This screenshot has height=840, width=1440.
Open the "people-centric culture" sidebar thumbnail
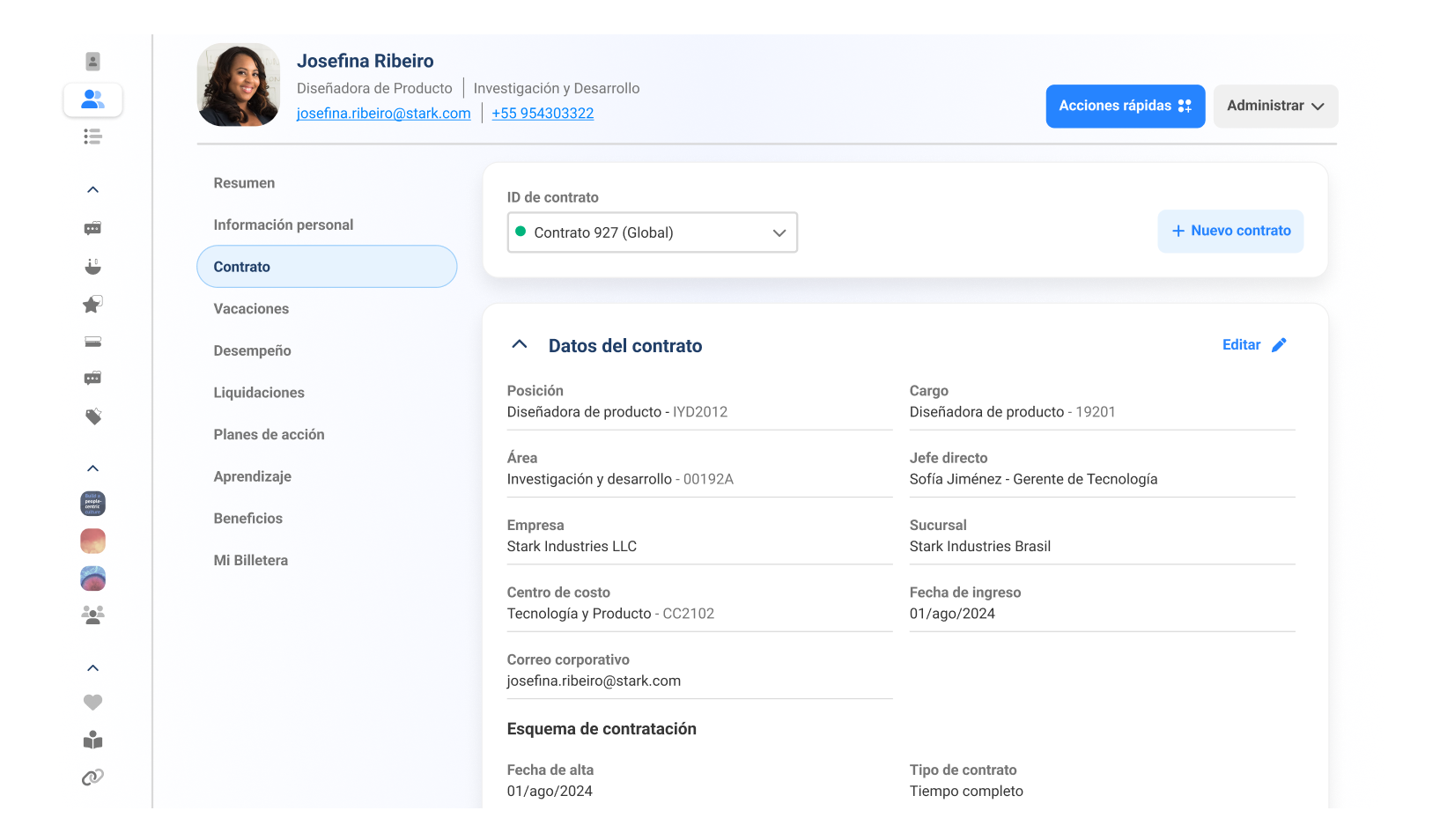pos(92,504)
